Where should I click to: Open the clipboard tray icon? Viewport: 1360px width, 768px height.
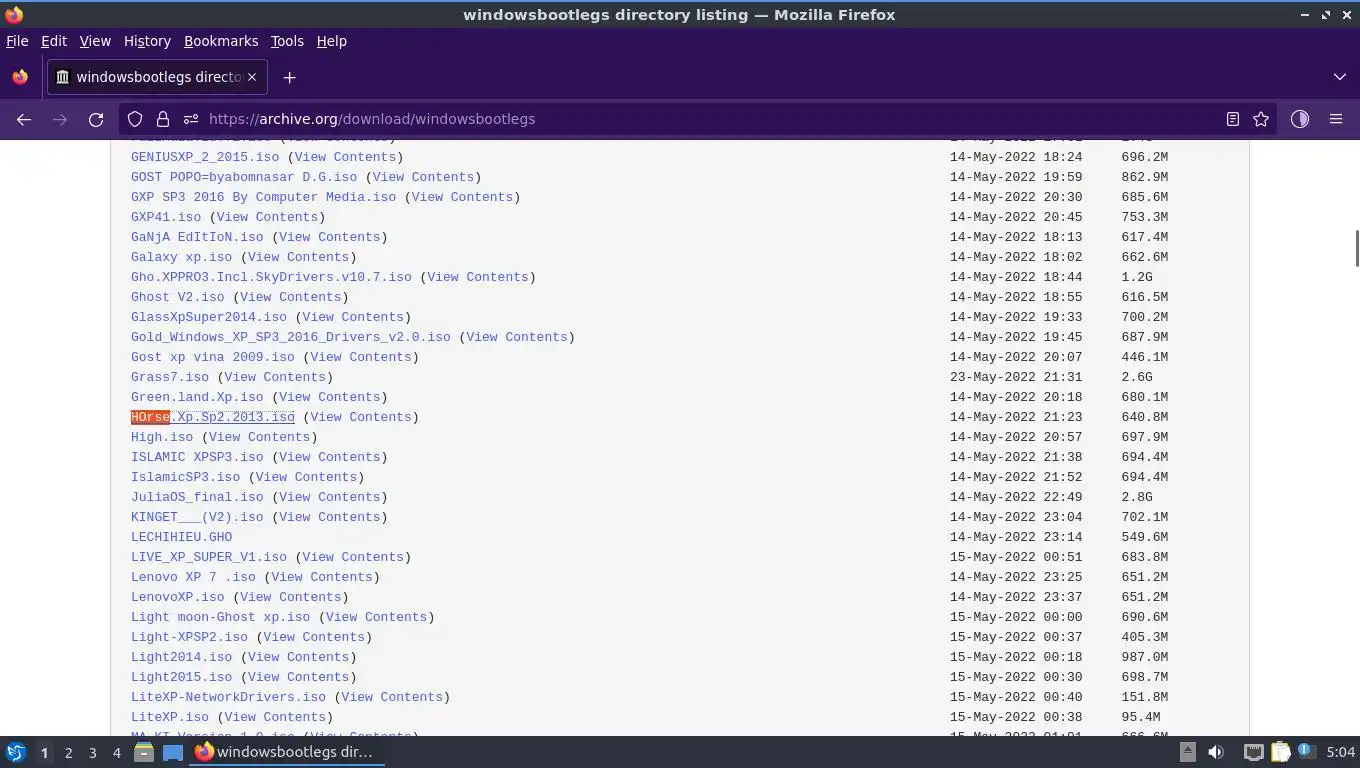click(x=1281, y=752)
